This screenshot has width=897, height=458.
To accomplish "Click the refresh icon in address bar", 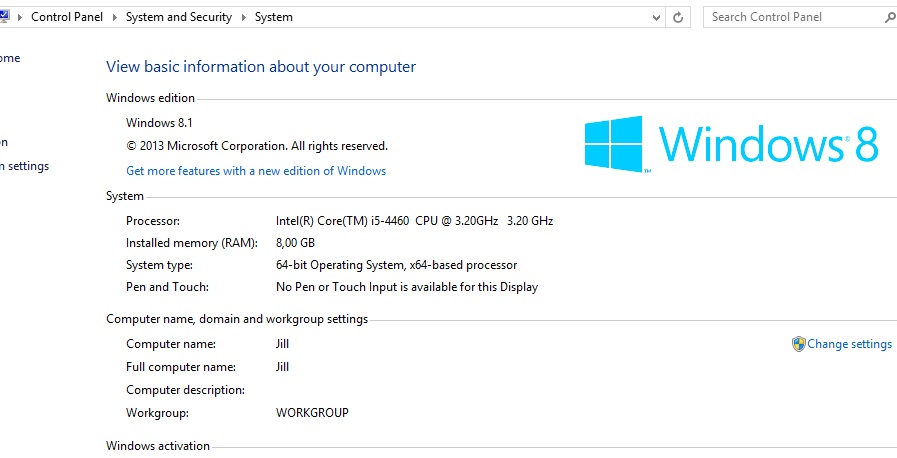I will point(678,17).
